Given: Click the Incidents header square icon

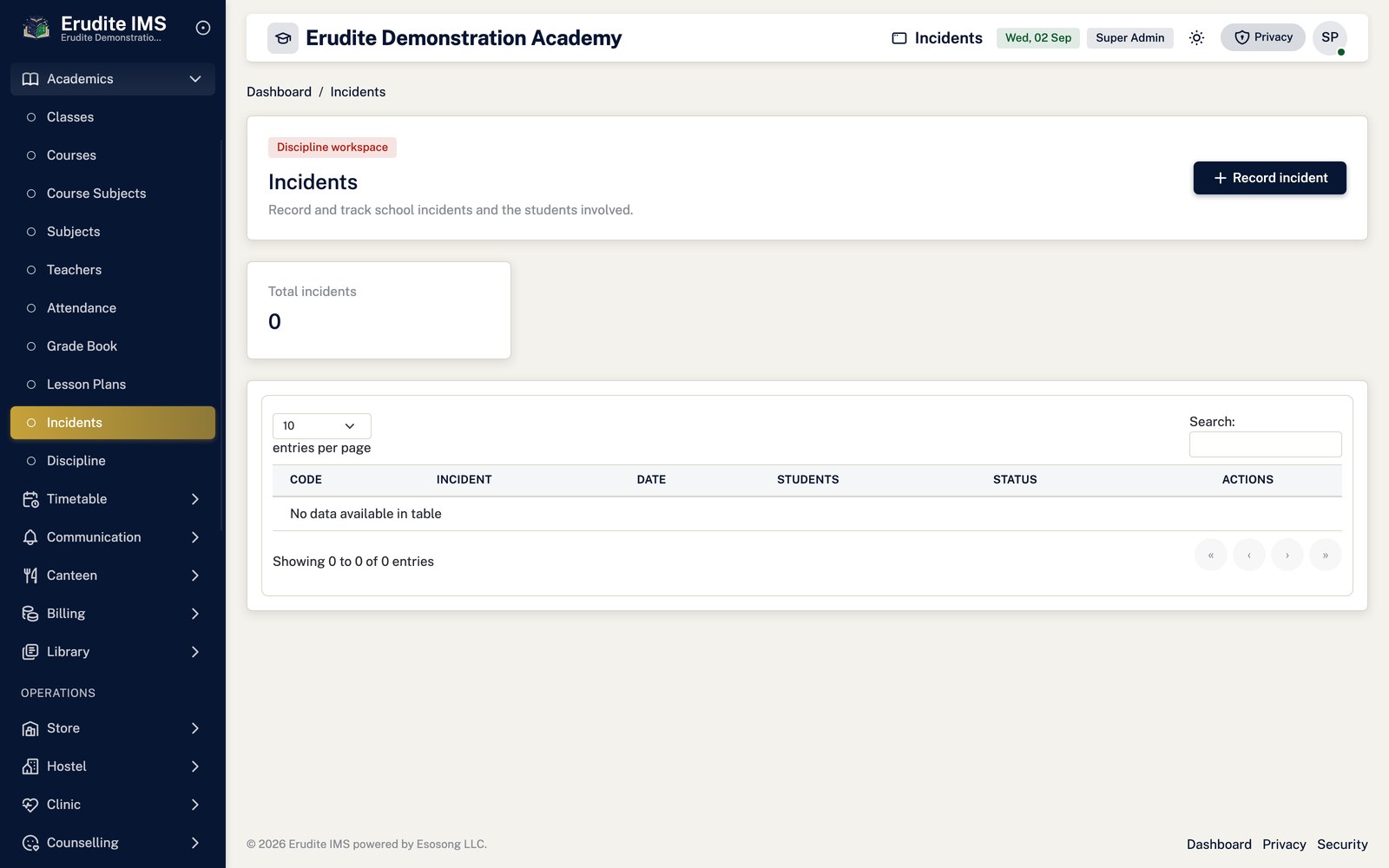Looking at the screenshot, I should [x=899, y=38].
